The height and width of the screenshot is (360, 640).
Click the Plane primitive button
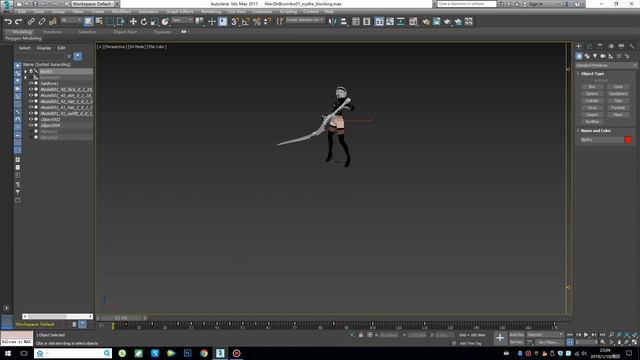(618, 115)
